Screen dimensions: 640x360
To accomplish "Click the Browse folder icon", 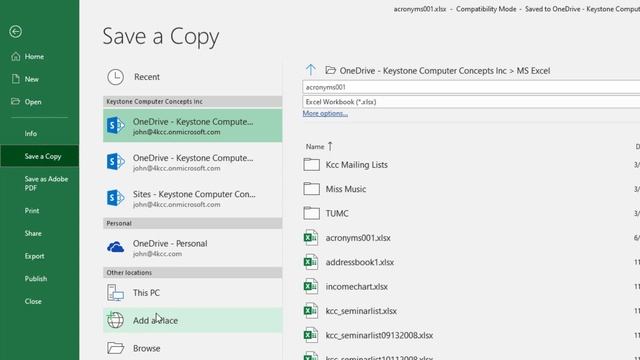I will point(116,348).
